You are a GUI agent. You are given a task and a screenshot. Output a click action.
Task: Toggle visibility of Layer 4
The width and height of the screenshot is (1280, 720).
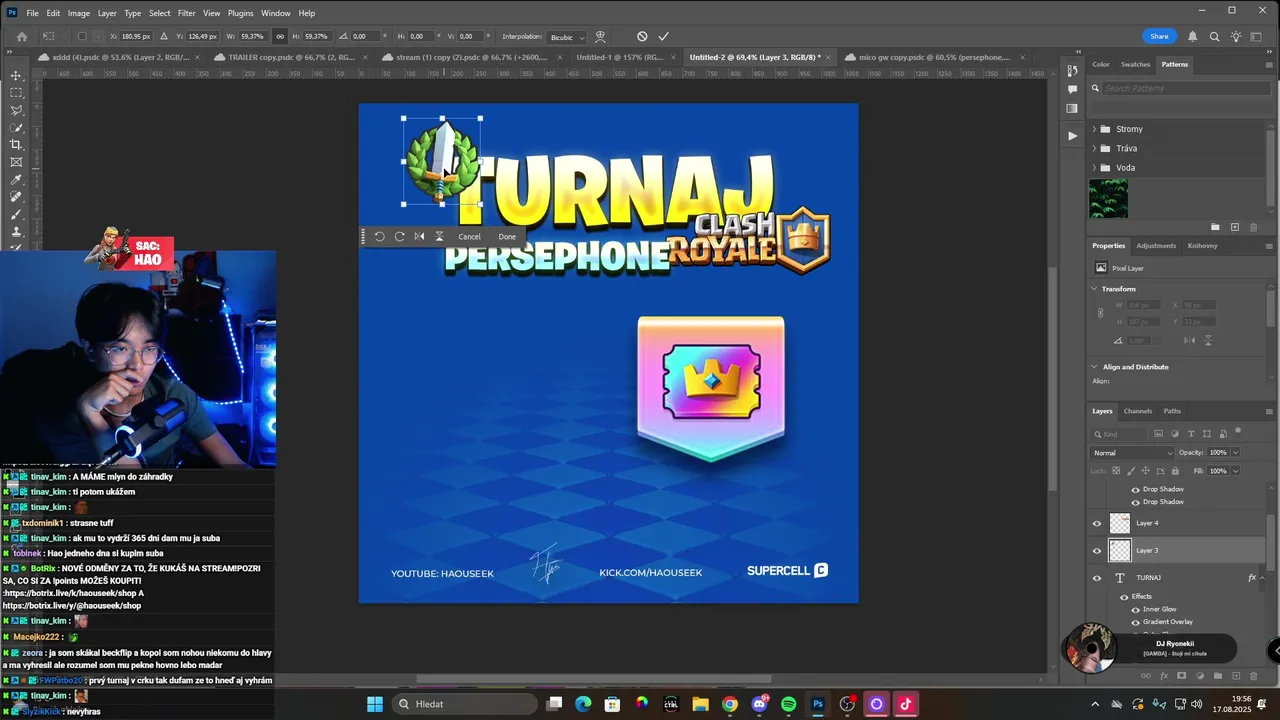tap(1096, 523)
